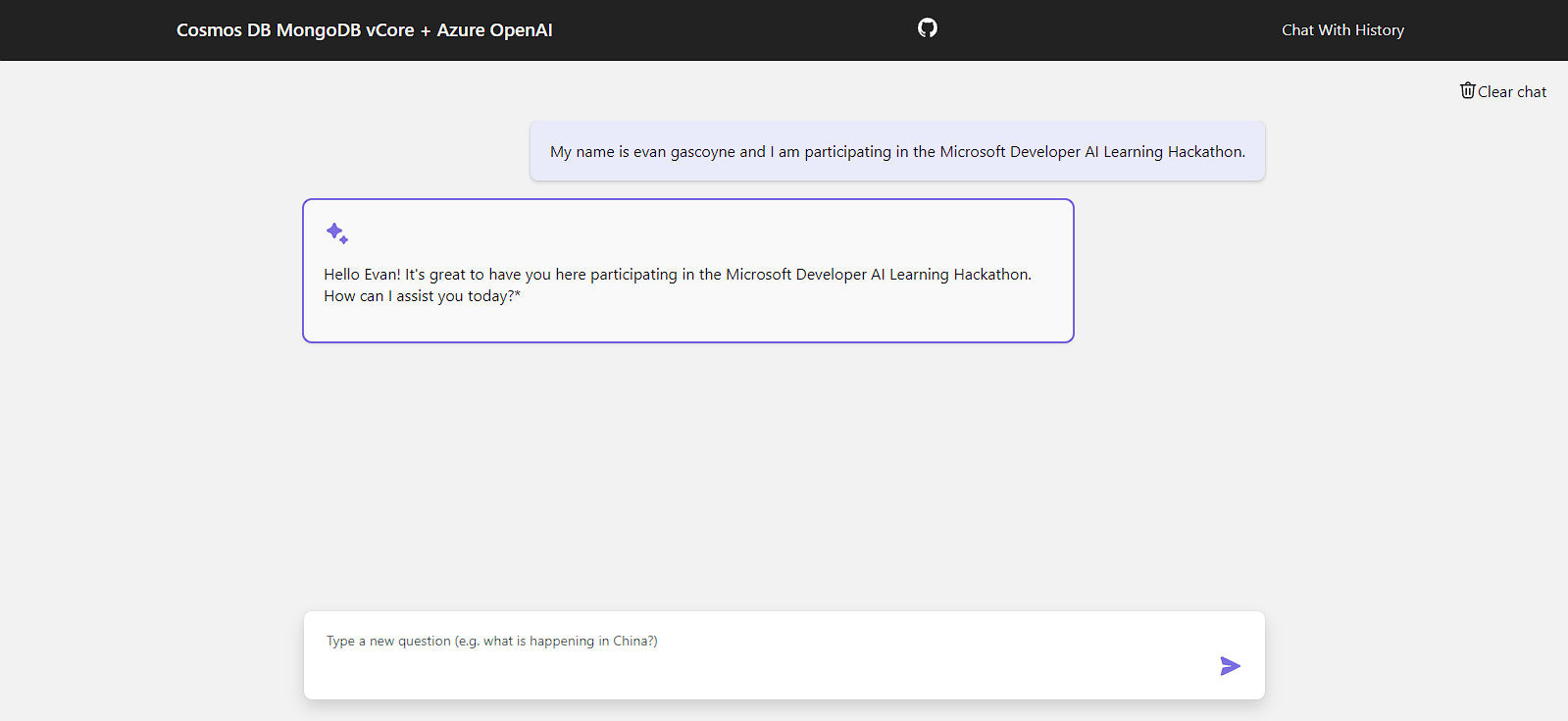Open the Chat With History page
Viewport: 1568px width, 721px height.
click(1342, 30)
